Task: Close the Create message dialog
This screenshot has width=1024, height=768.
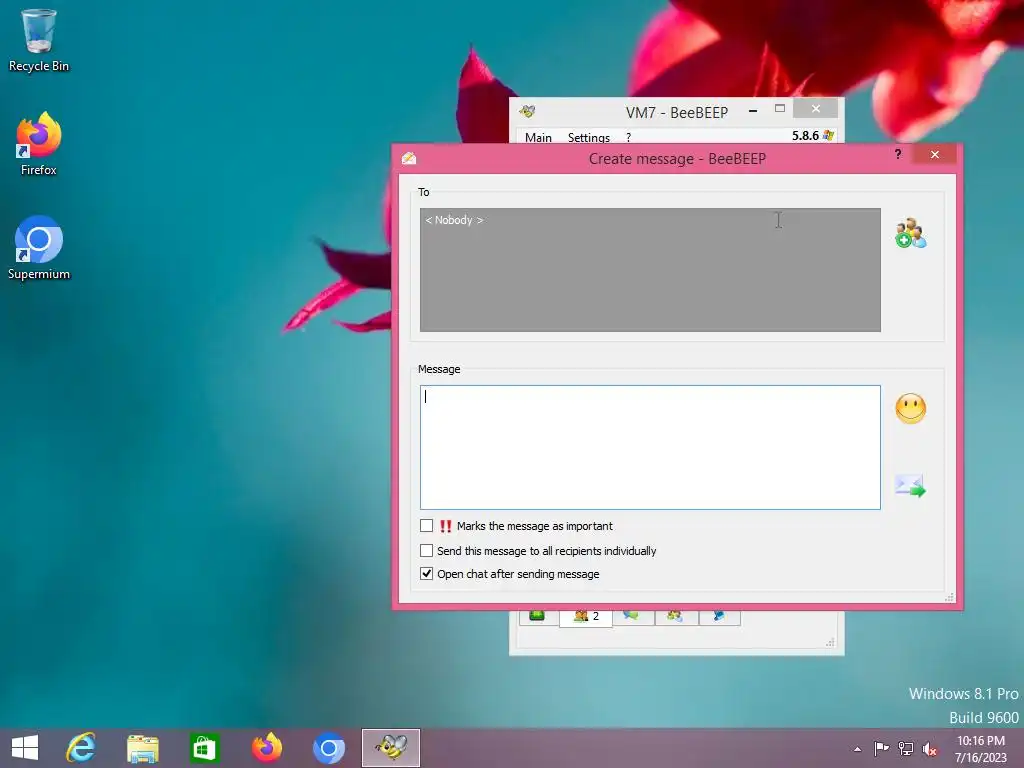Action: pos(935,154)
